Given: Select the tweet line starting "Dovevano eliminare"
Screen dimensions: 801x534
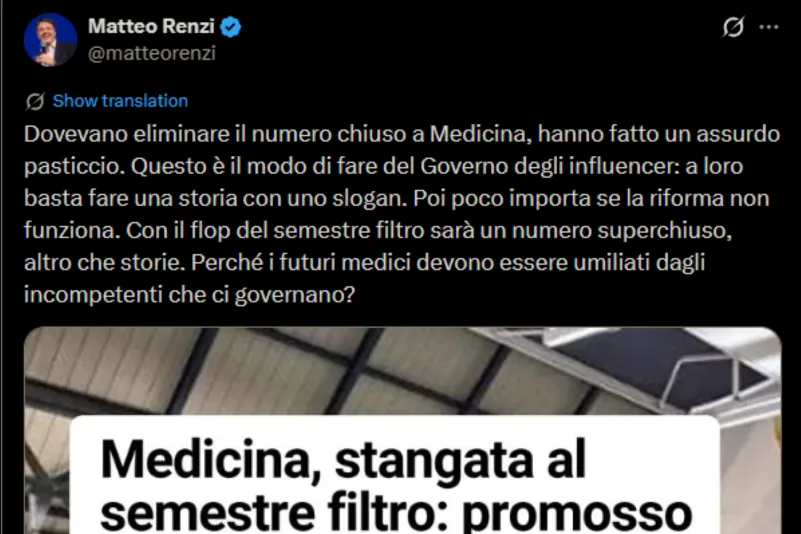Looking at the screenshot, I should coord(402,134).
